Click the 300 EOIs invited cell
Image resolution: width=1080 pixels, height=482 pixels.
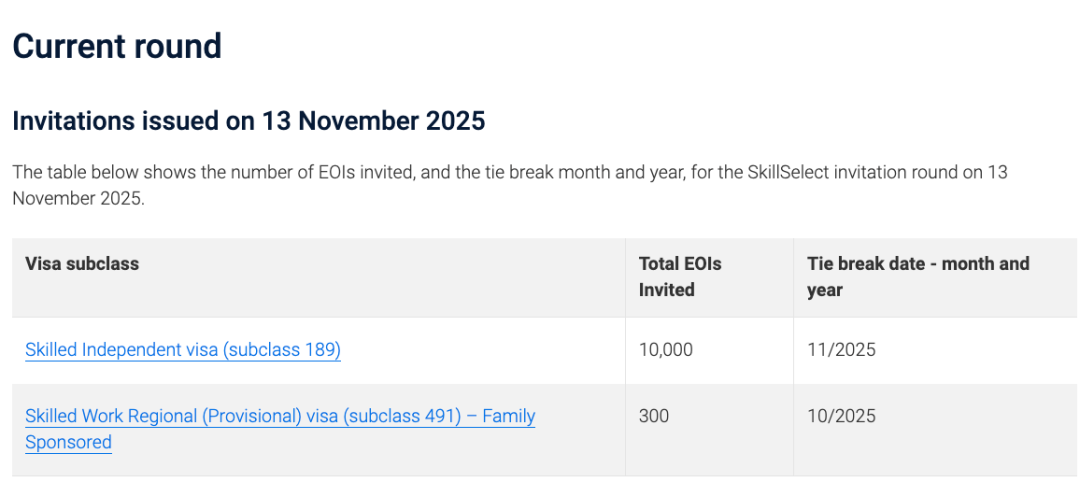coord(654,416)
